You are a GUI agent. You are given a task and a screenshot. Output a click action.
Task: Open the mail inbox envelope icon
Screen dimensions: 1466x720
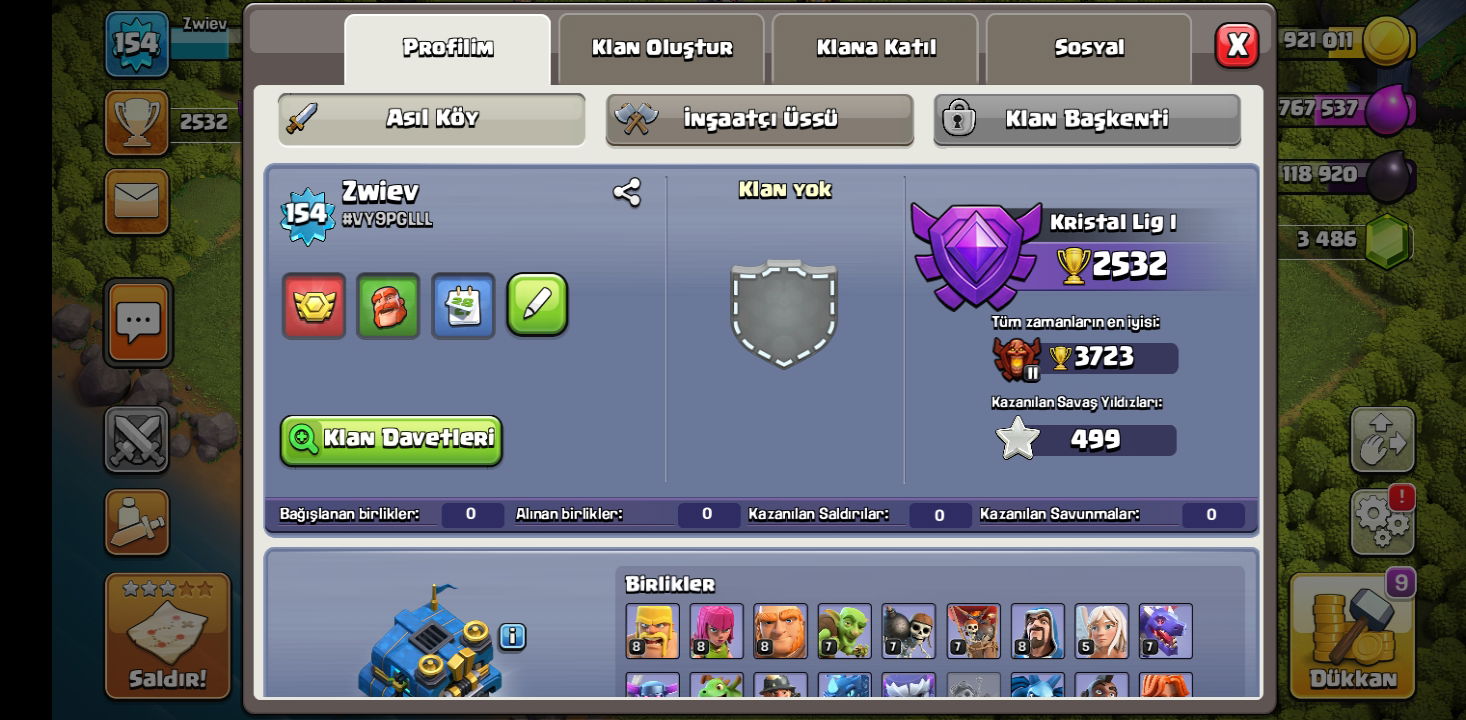pos(137,201)
